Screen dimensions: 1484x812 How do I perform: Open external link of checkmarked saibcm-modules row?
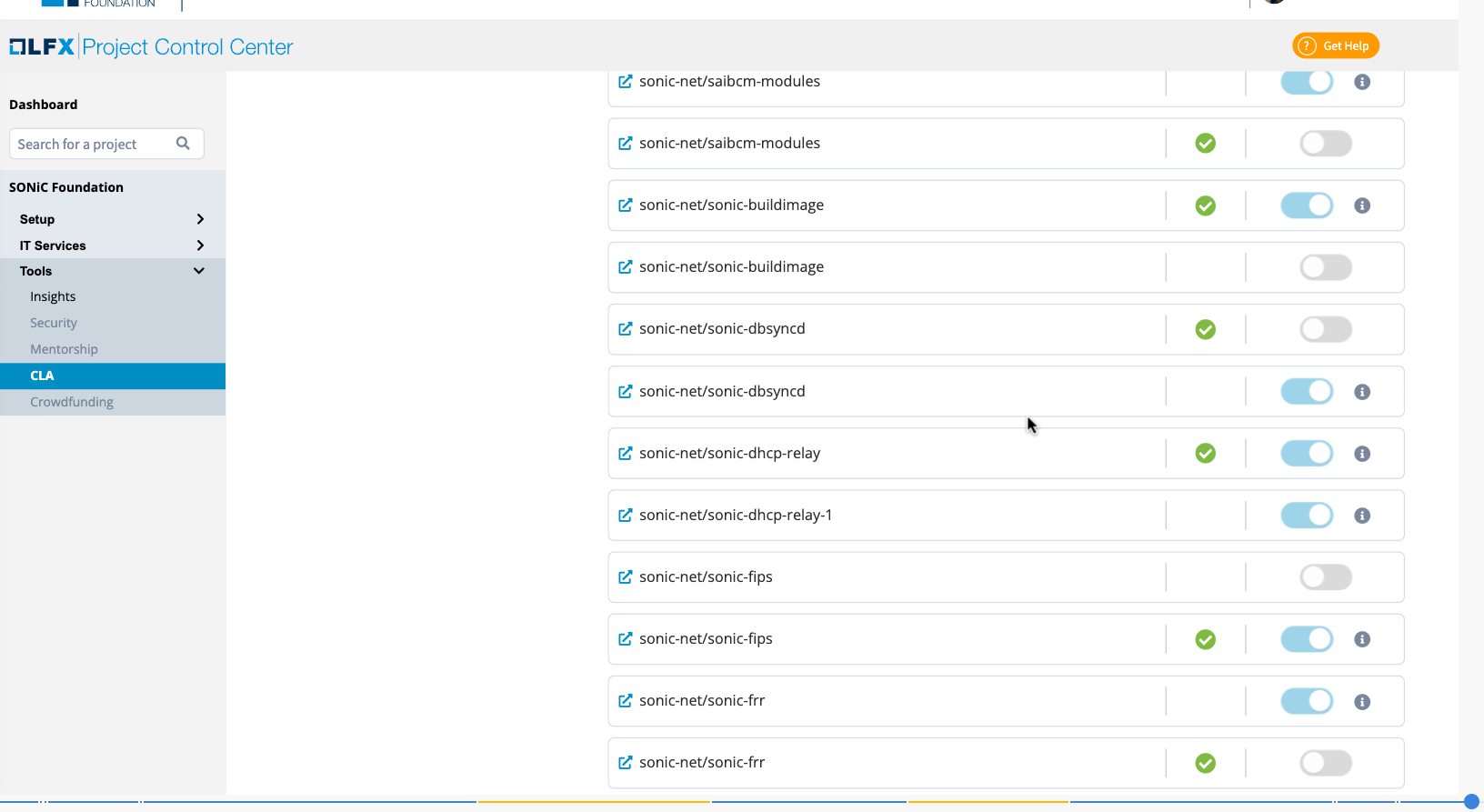[626, 144]
